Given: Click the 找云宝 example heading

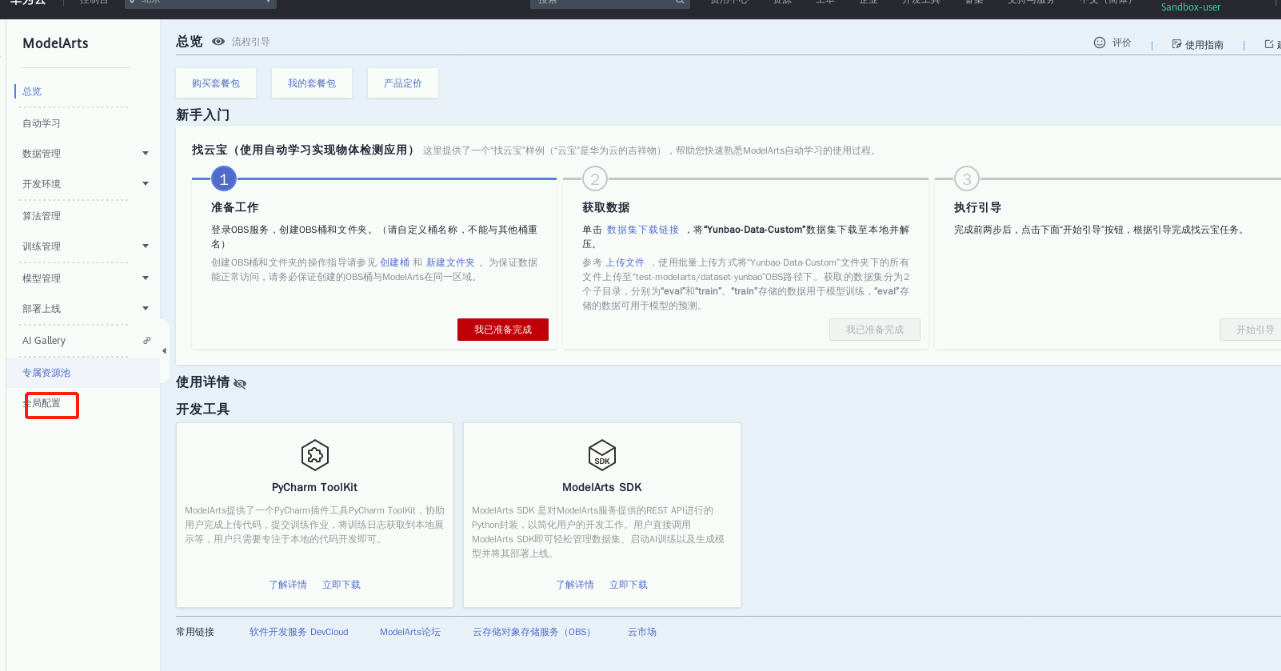Looking at the screenshot, I should tap(303, 150).
